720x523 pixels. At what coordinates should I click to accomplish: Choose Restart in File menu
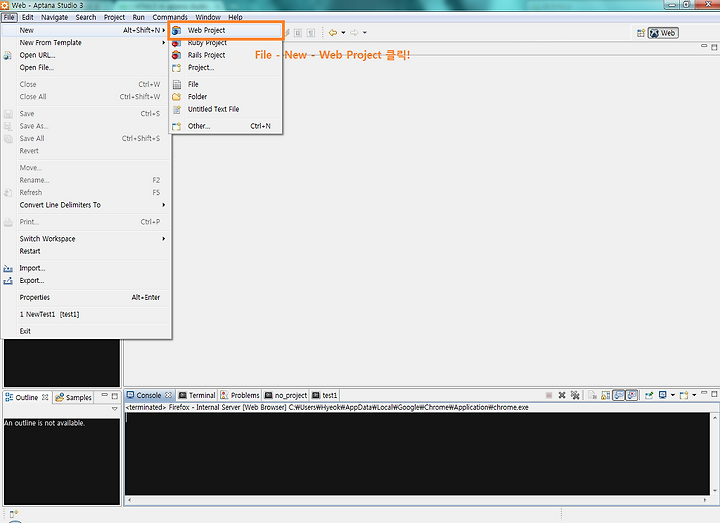(x=87, y=252)
